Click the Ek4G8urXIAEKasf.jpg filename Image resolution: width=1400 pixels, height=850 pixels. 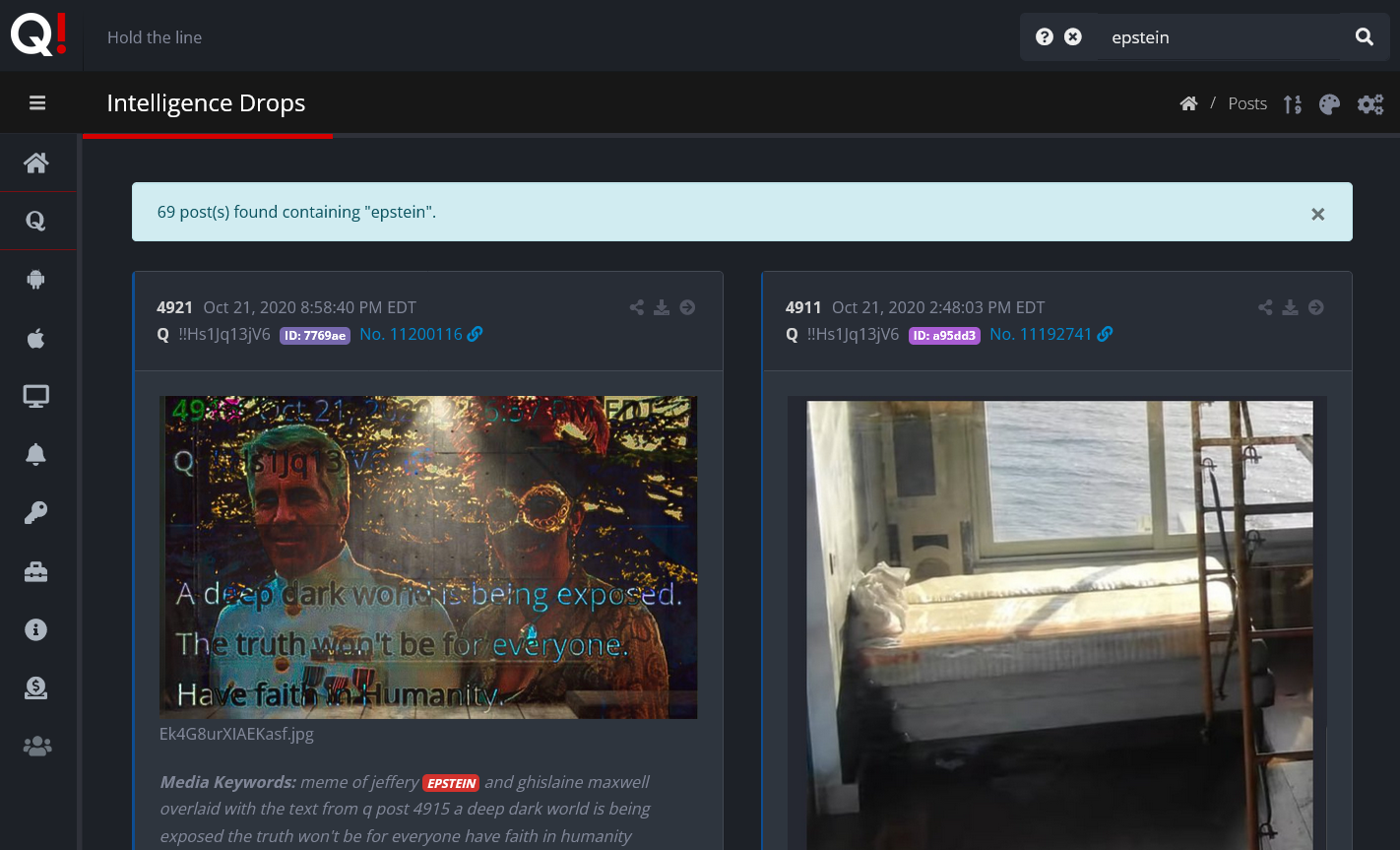pos(236,734)
